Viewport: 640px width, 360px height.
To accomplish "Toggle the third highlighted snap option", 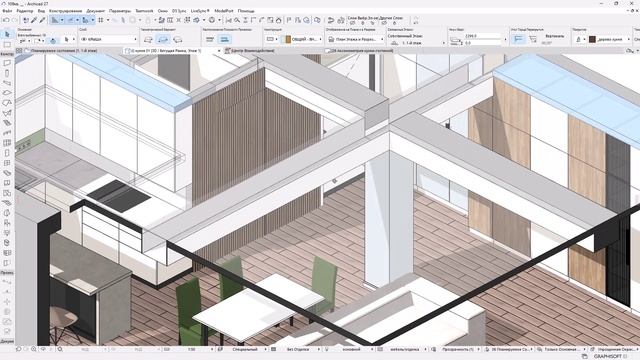I will pyautogui.click(x=85, y=20).
